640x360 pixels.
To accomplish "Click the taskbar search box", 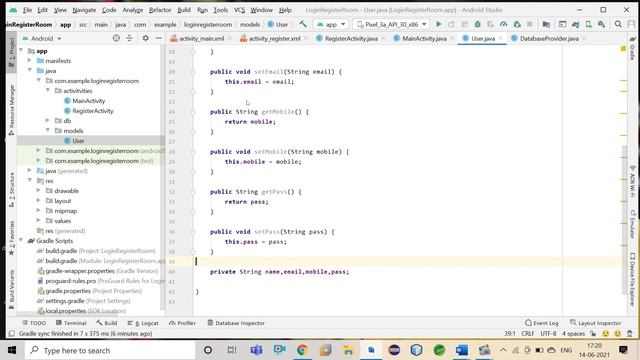I will [110, 350].
